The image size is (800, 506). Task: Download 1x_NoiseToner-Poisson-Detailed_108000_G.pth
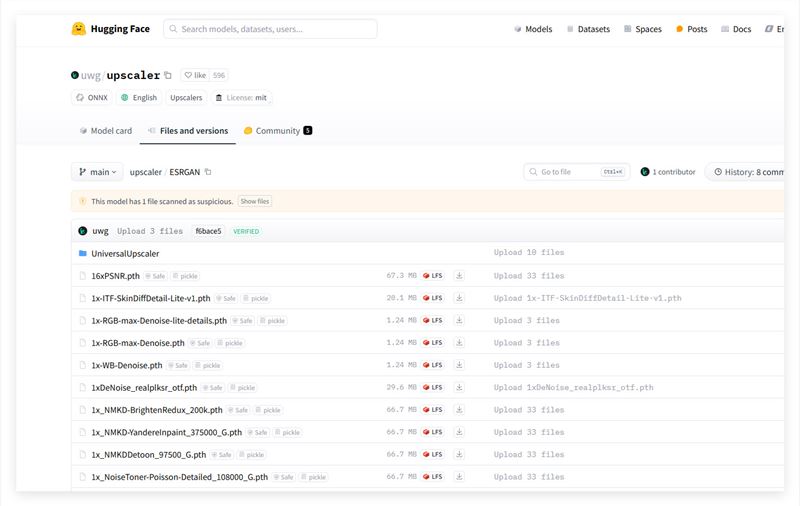pyautogui.click(x=459, y=476)
